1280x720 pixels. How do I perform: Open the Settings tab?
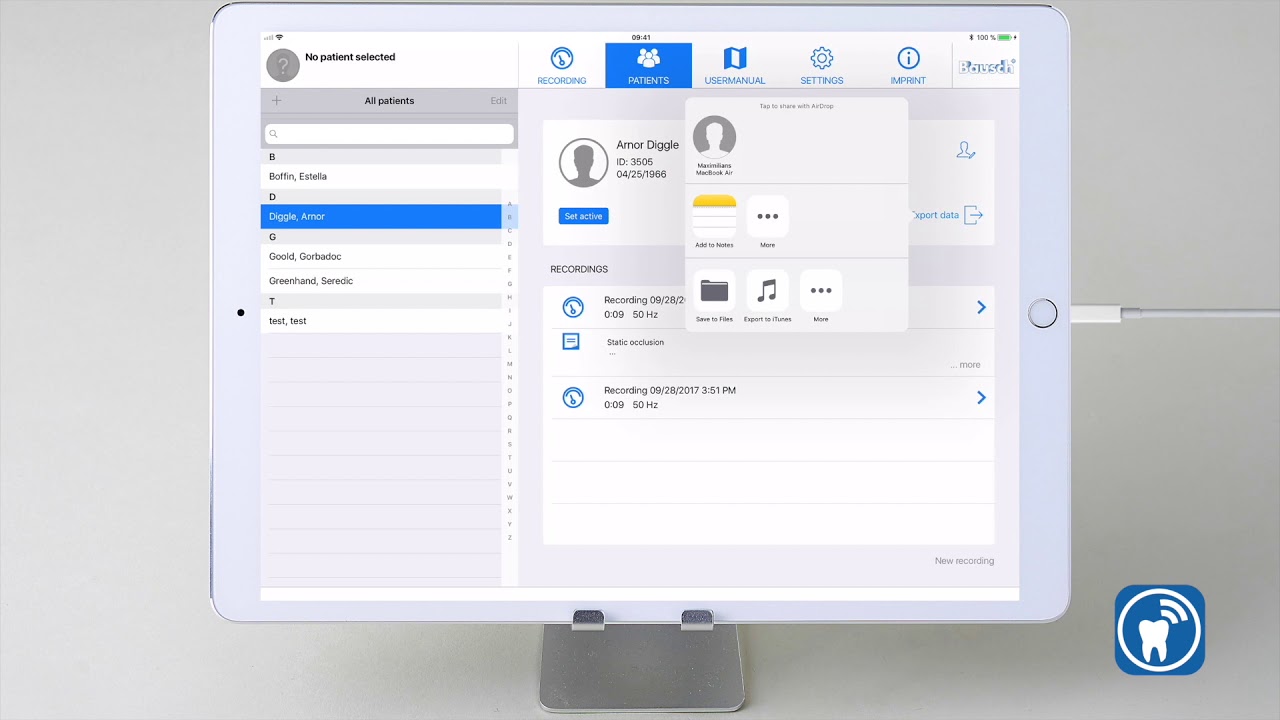pos(822,66)
